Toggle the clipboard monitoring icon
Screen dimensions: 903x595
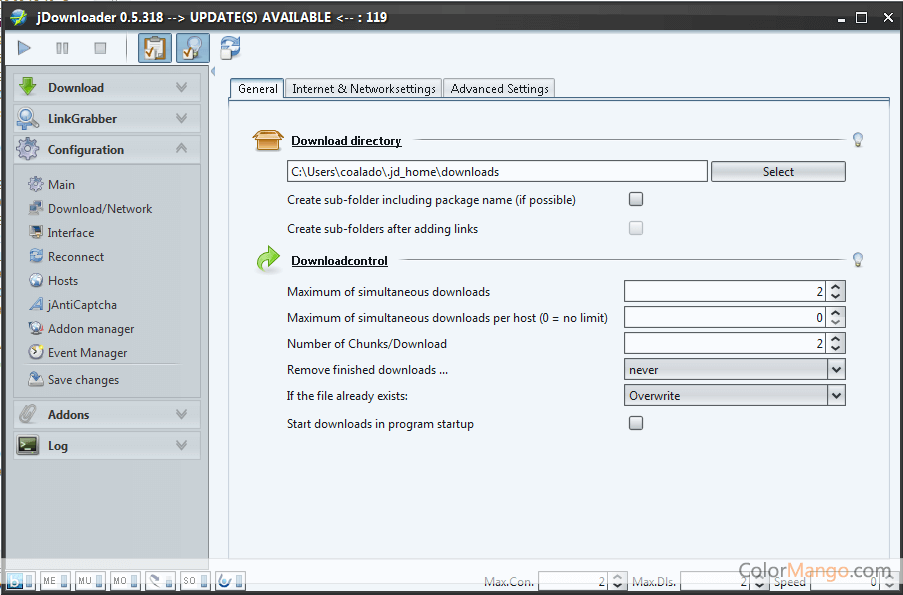click(154, 48)
